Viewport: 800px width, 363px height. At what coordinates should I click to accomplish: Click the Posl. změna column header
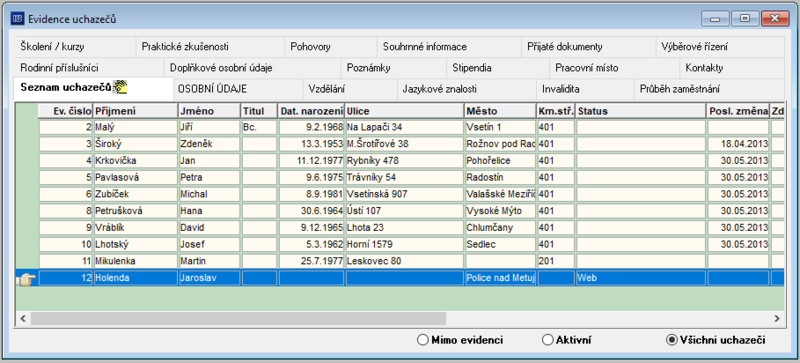click(738, 111)
